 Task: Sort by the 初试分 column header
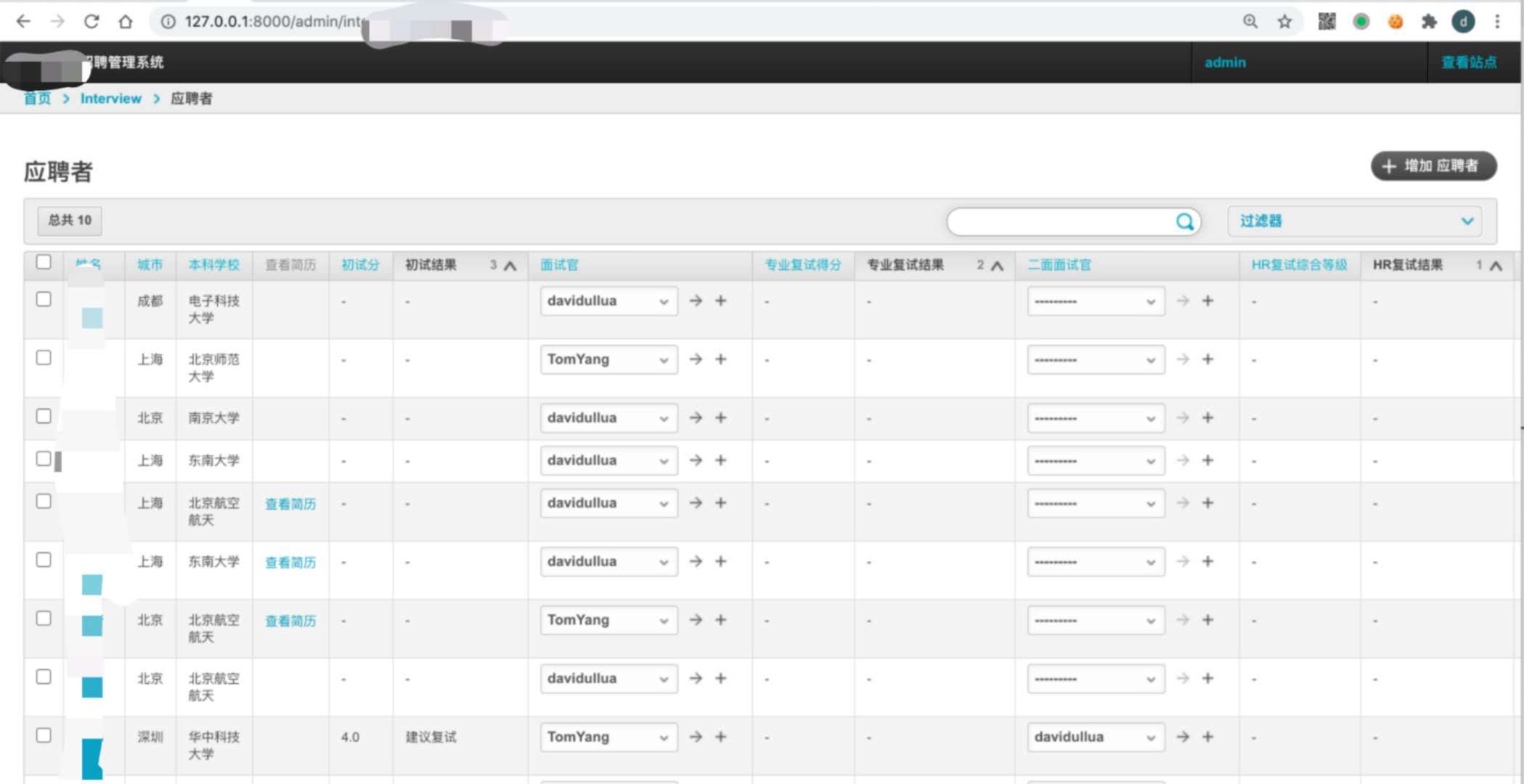coord(360,265)
